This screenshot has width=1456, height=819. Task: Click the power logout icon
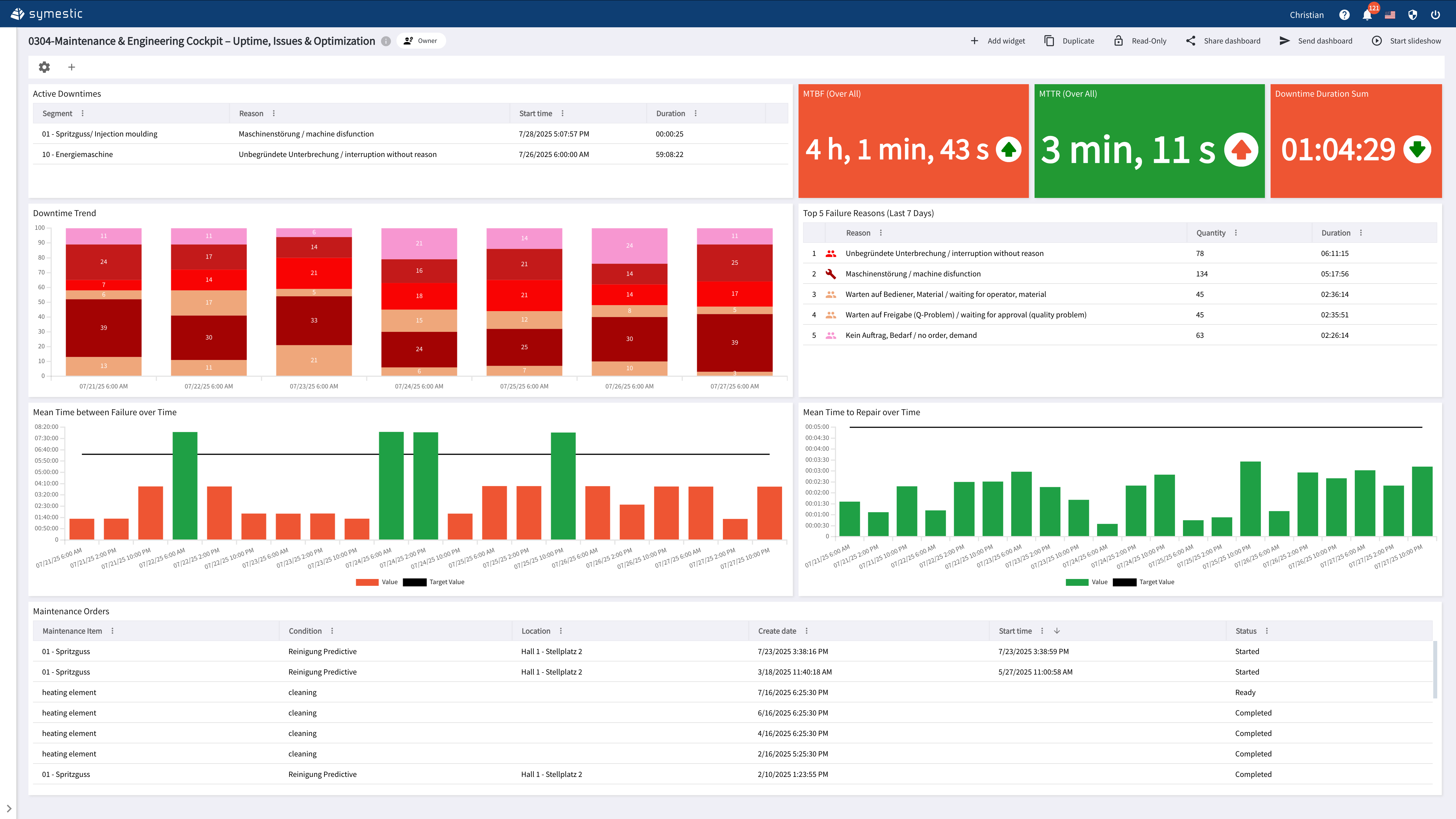[x=1435, y=15]
